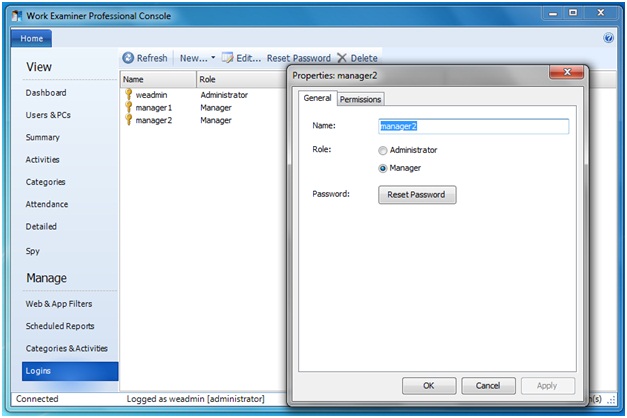Select the Manager role radio button
The width and height of the screenshot is (627, 418).
tap(383, 168)
